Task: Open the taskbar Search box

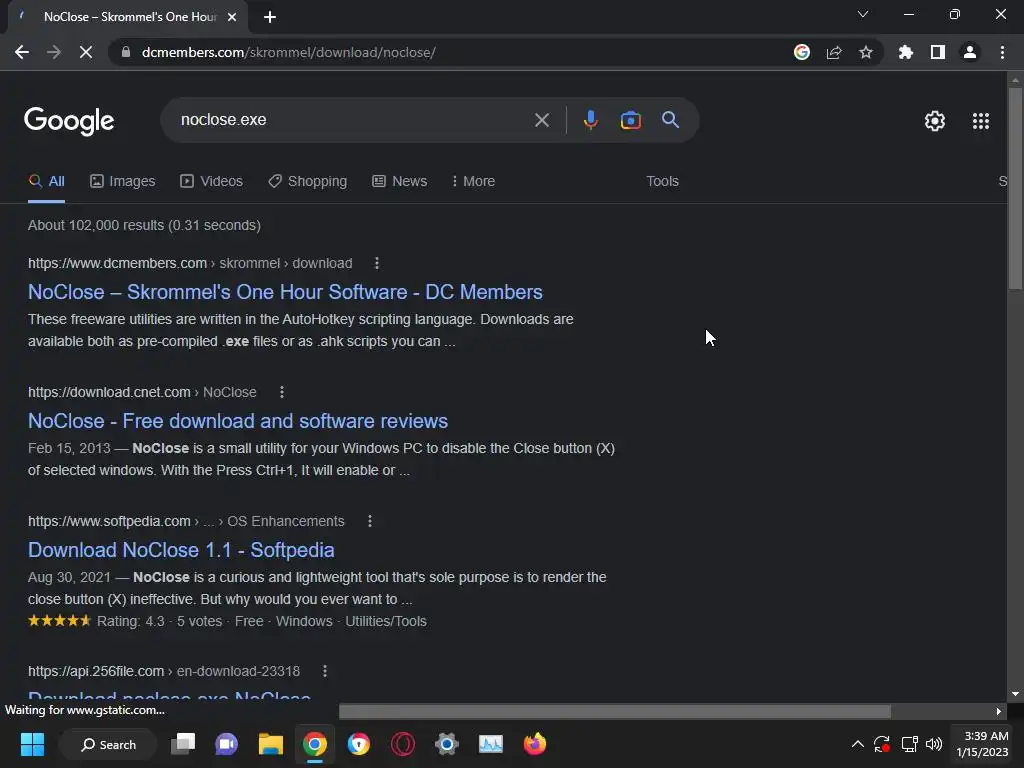Action: pos(108,744)
